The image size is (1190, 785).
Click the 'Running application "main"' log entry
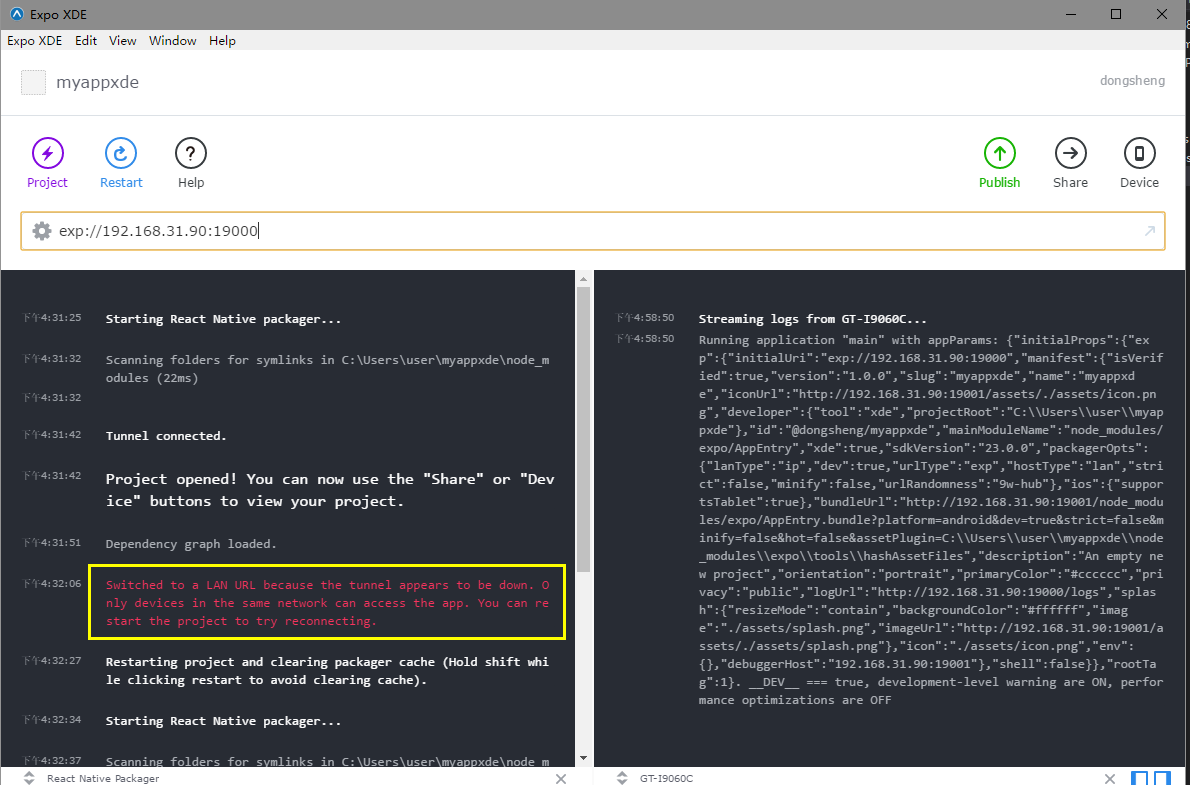pos(930,520)
